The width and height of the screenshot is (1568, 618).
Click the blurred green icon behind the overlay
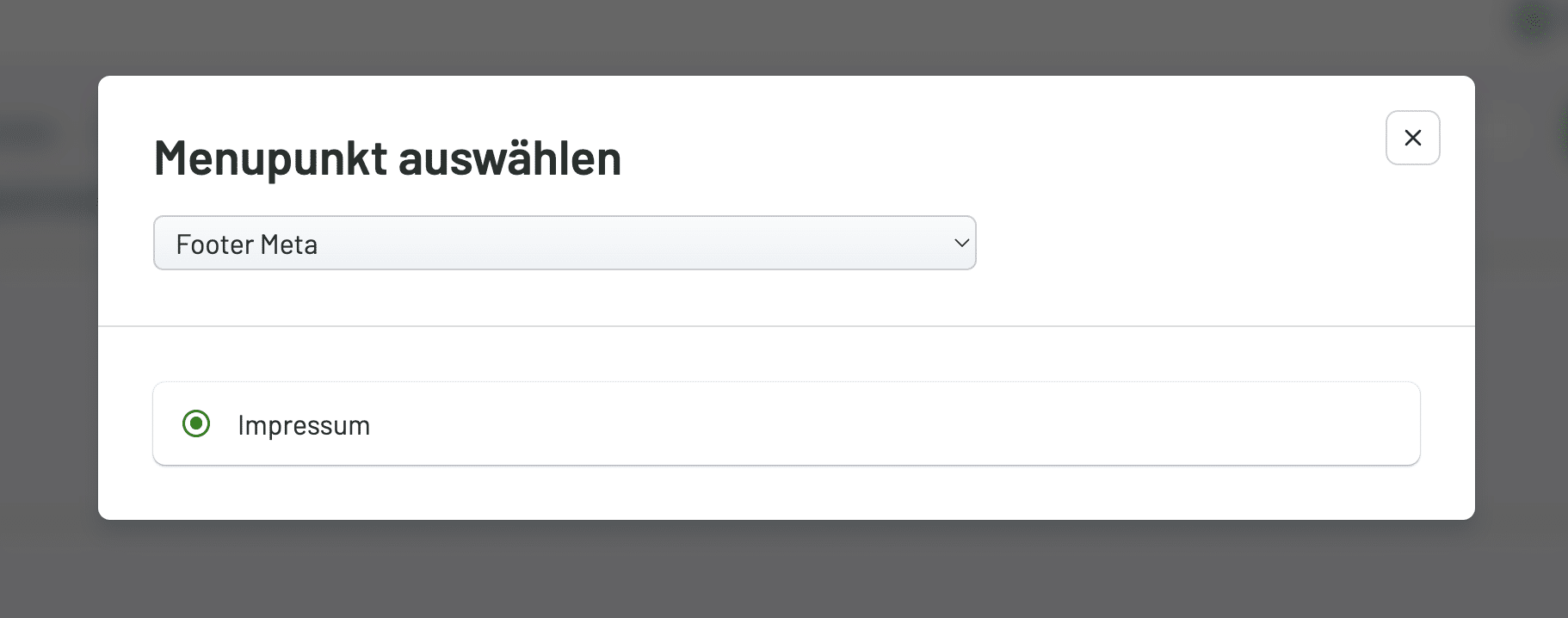pyautogui.click(x=1533, y=19)
